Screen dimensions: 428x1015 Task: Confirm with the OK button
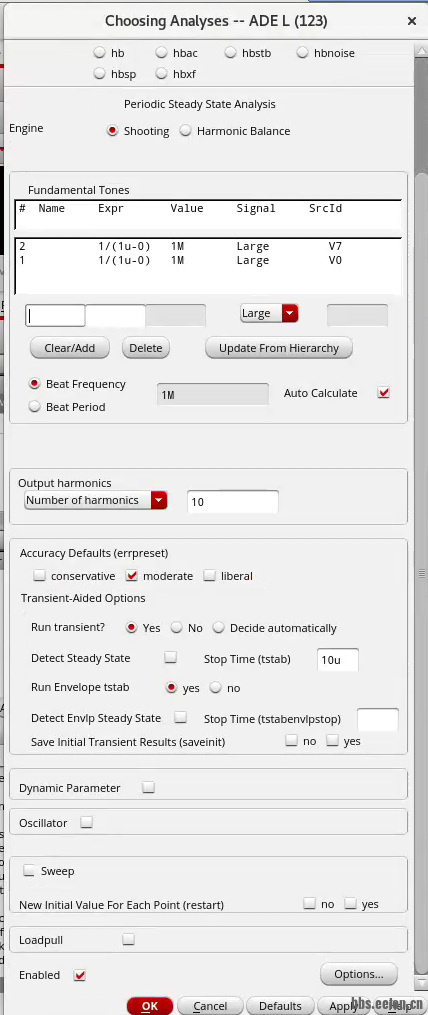coord(150,1005)
